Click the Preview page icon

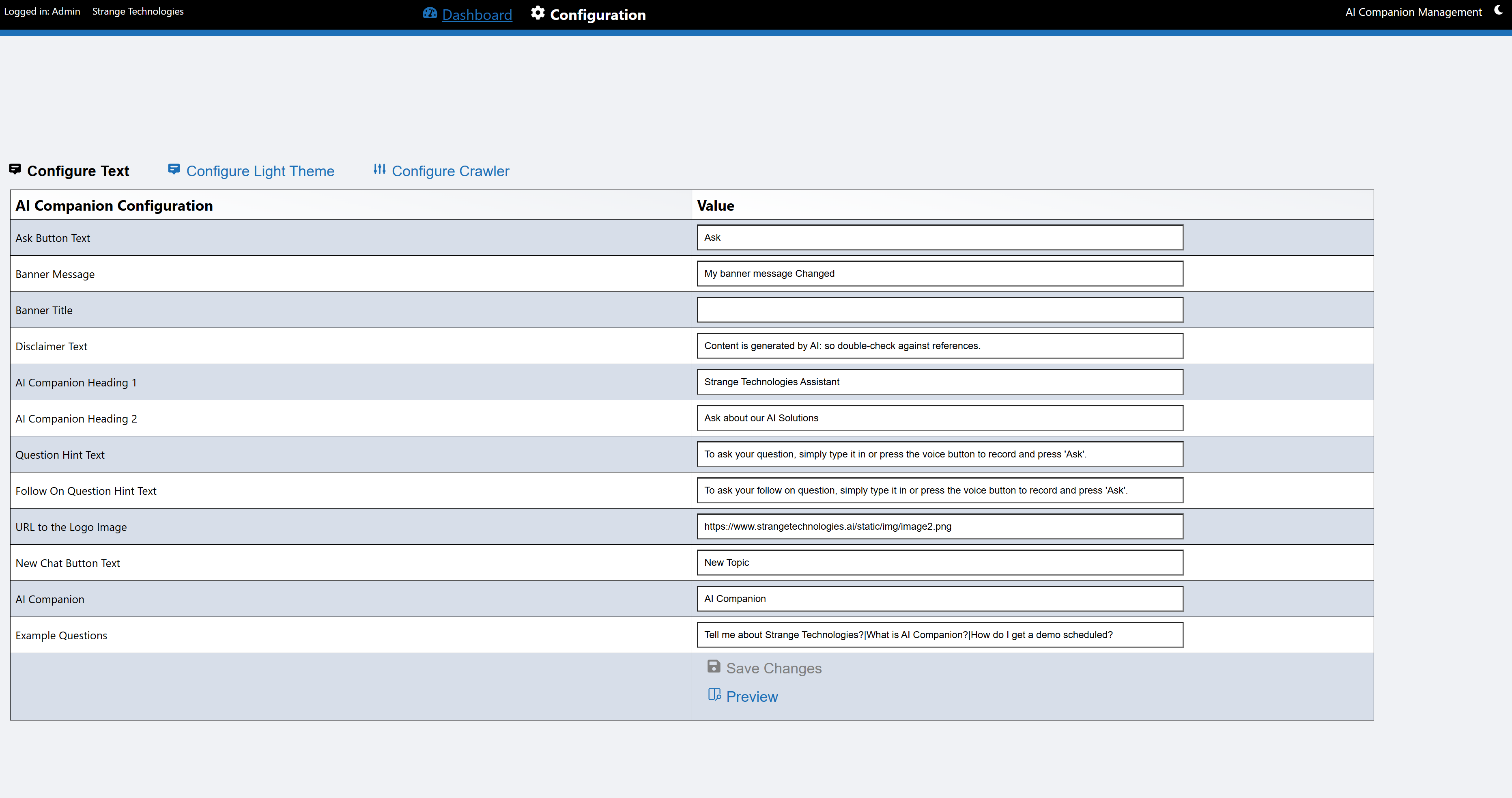coord(714,694)
